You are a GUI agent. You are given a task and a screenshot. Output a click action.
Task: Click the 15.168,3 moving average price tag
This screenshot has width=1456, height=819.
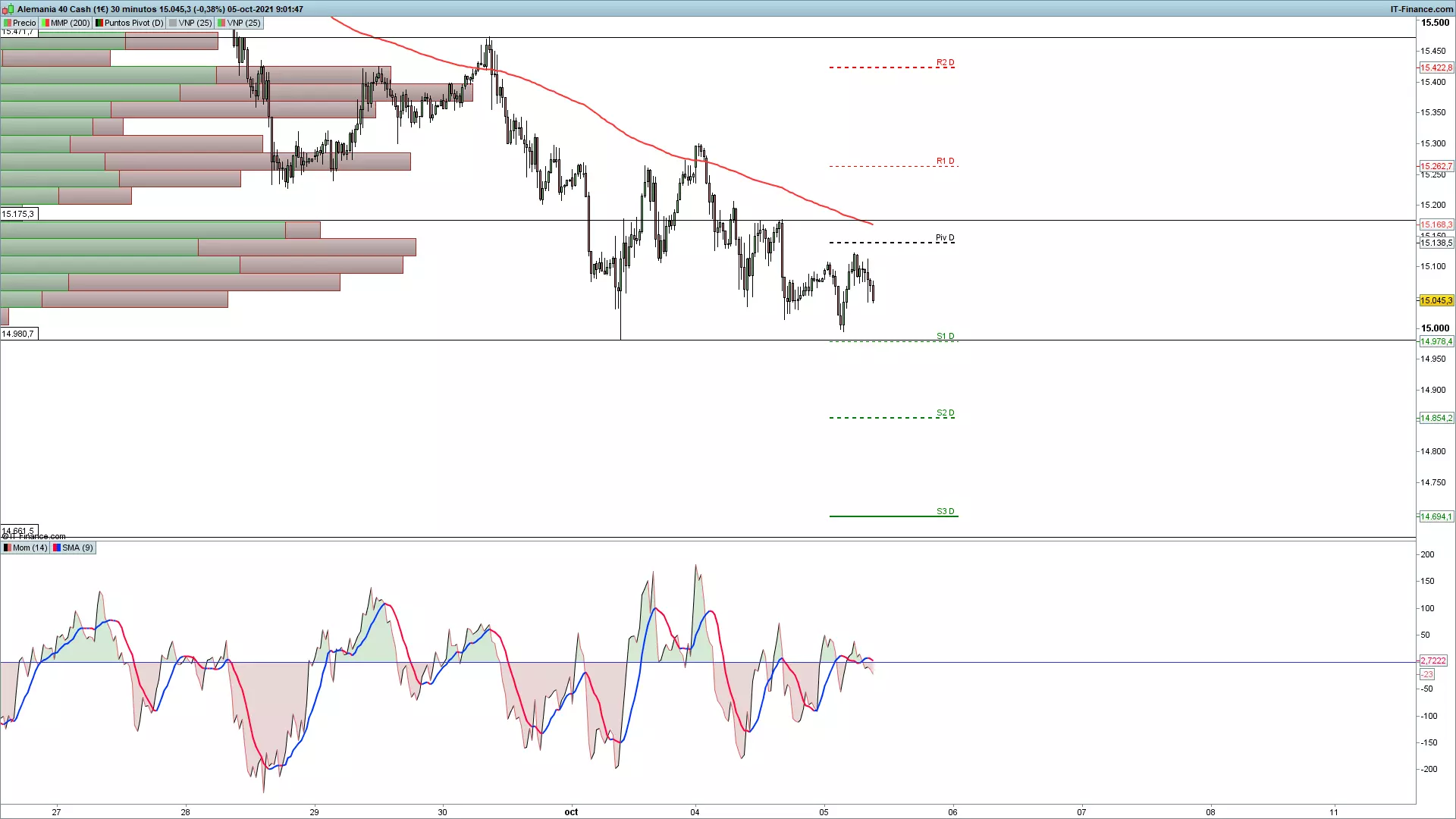(x=1436, y=224)
